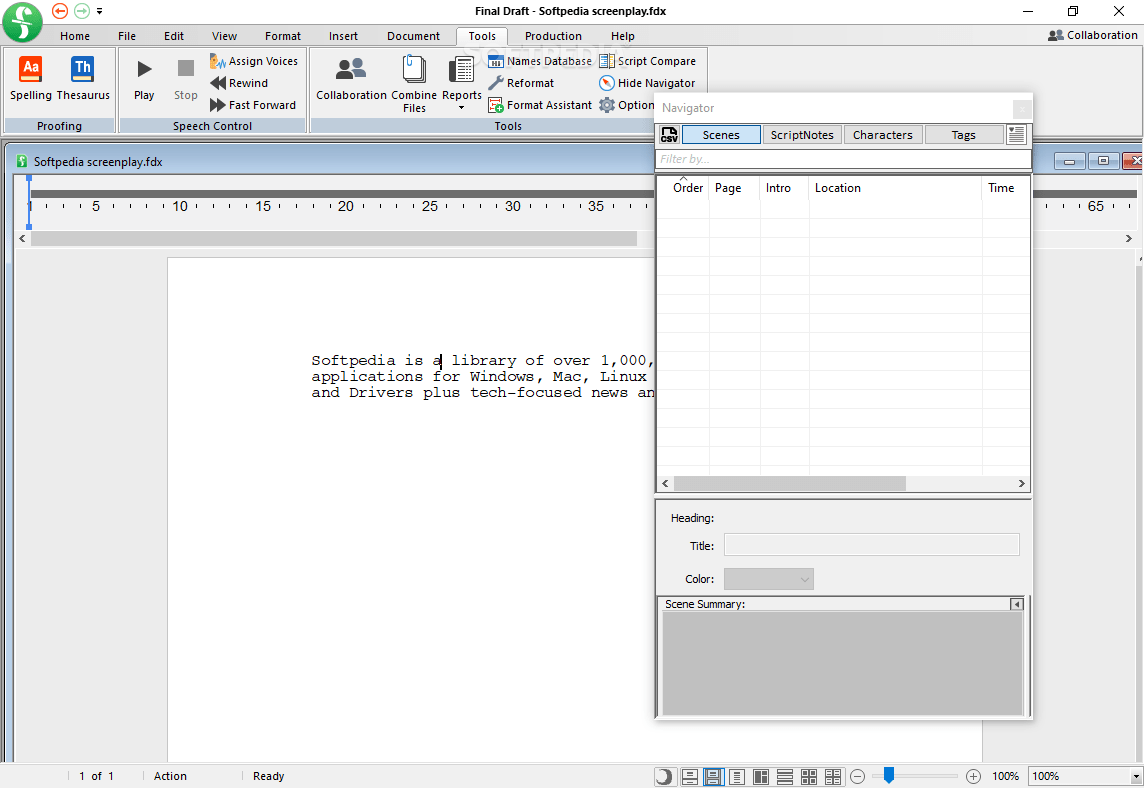1144x788 pixels.
Task: Open navigator list options icon beside Tags
Action: (x=1016, y=134)
